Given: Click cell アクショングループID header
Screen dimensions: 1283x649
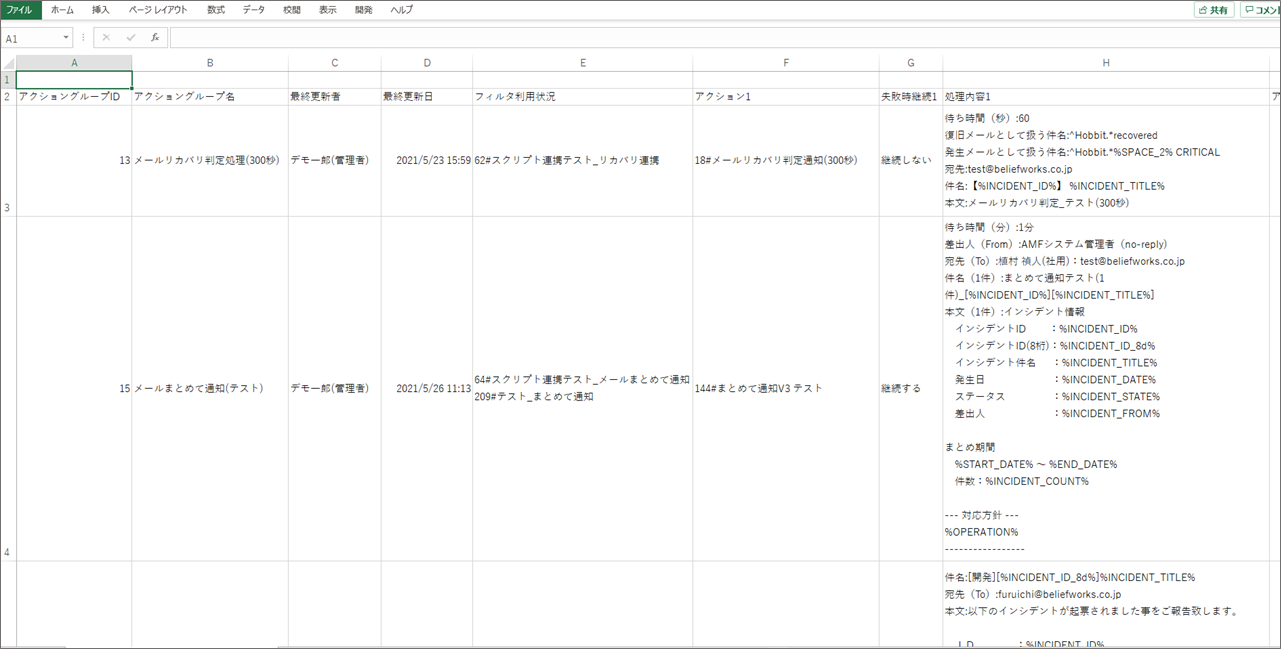Looking at the screenshot, I should (74, 97).
